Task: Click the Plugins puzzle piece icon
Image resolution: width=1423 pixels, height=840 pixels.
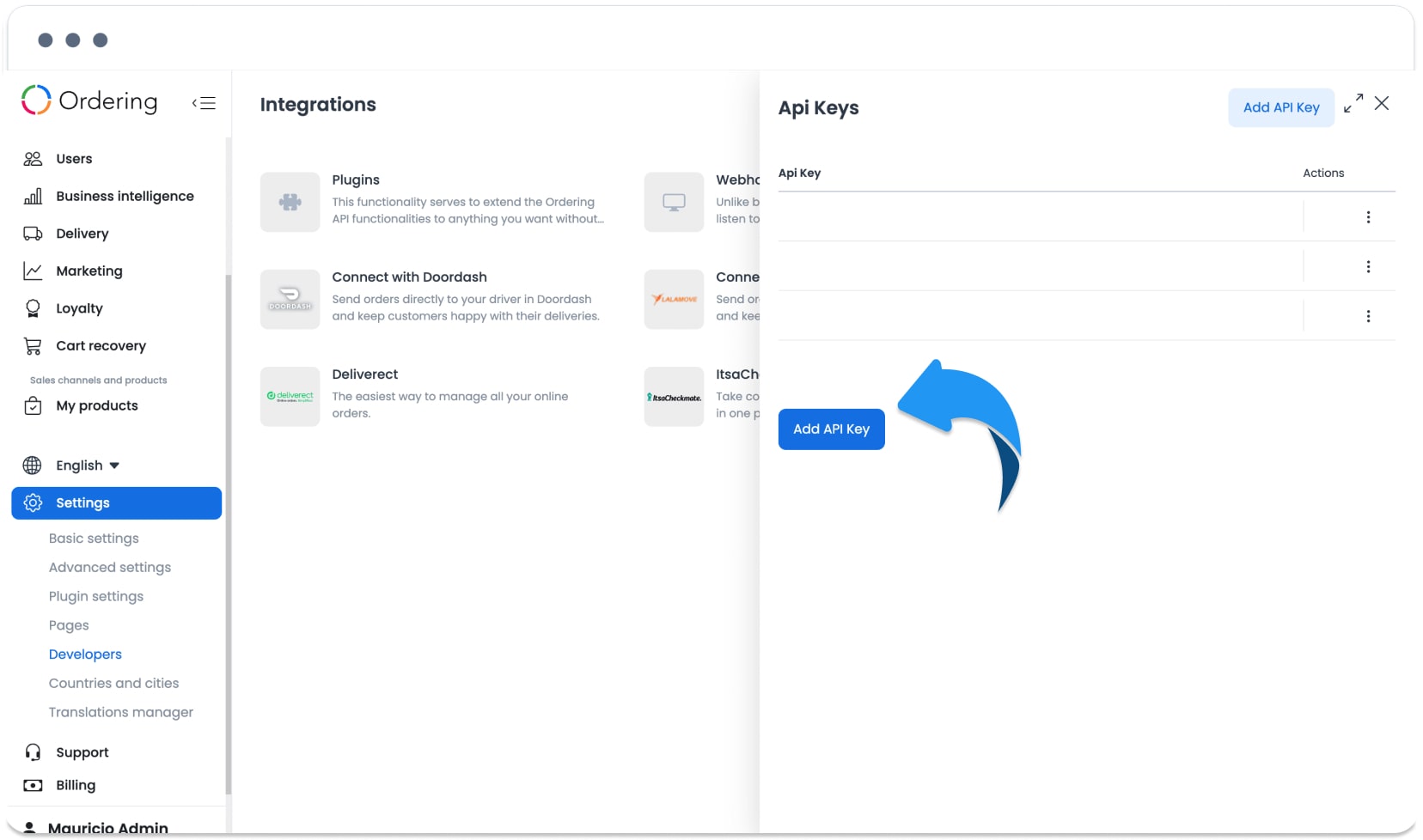Action: (x=290, y=202)
